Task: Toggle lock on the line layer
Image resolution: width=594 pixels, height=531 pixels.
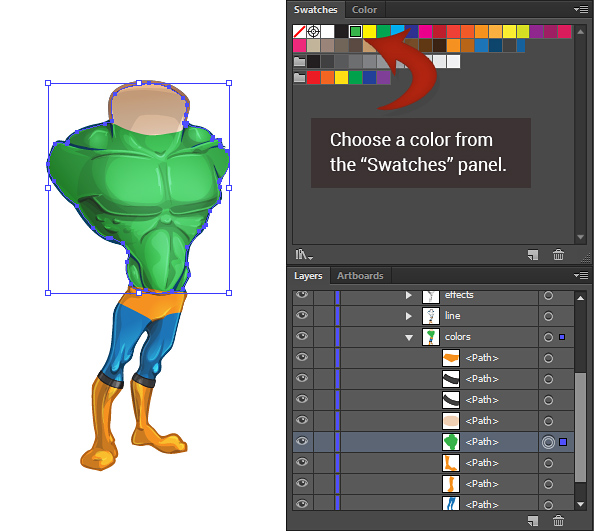Action: (323, 316)
